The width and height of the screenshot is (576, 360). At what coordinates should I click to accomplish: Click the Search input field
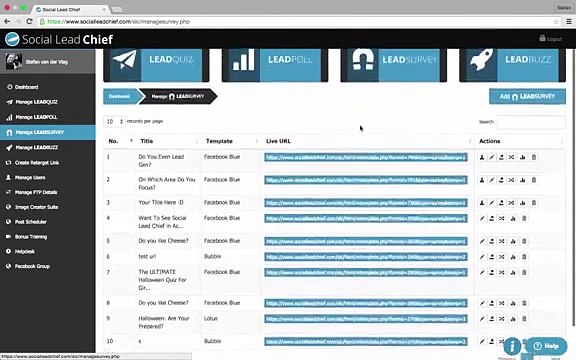point(531,122)
